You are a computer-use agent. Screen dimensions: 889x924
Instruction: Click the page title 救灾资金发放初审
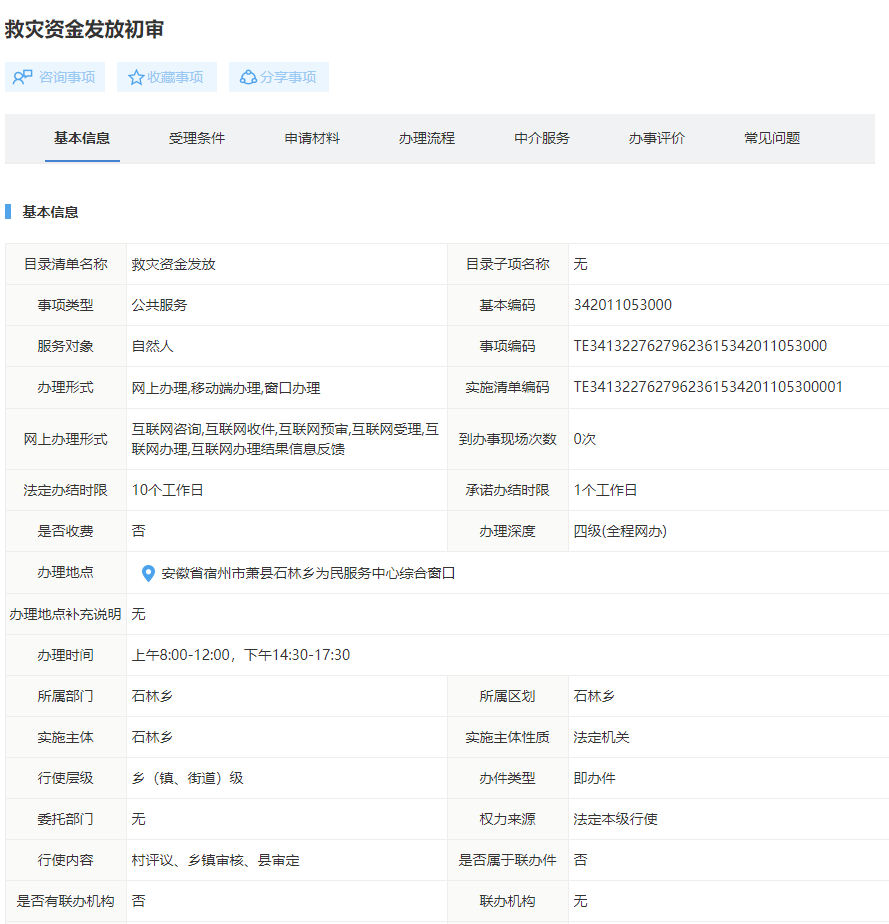point(84,29)
